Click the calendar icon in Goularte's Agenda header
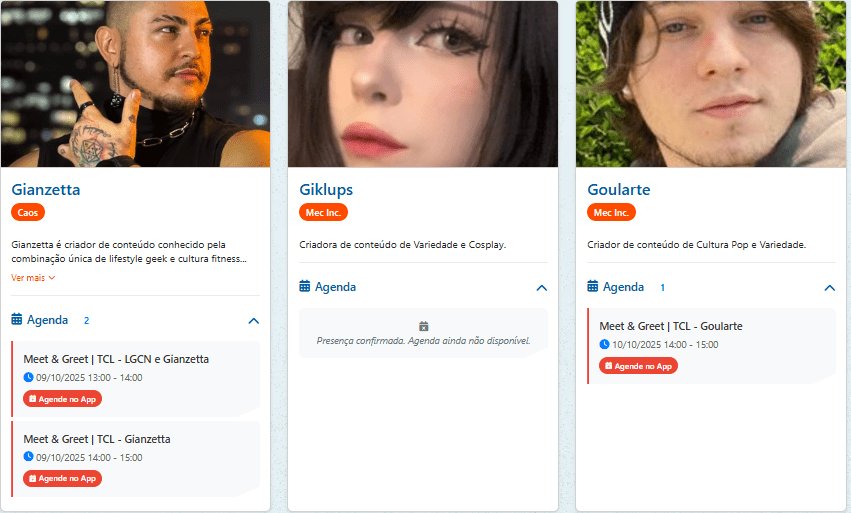This screenshot has height=513, width=851. click(x=593, y=287)
